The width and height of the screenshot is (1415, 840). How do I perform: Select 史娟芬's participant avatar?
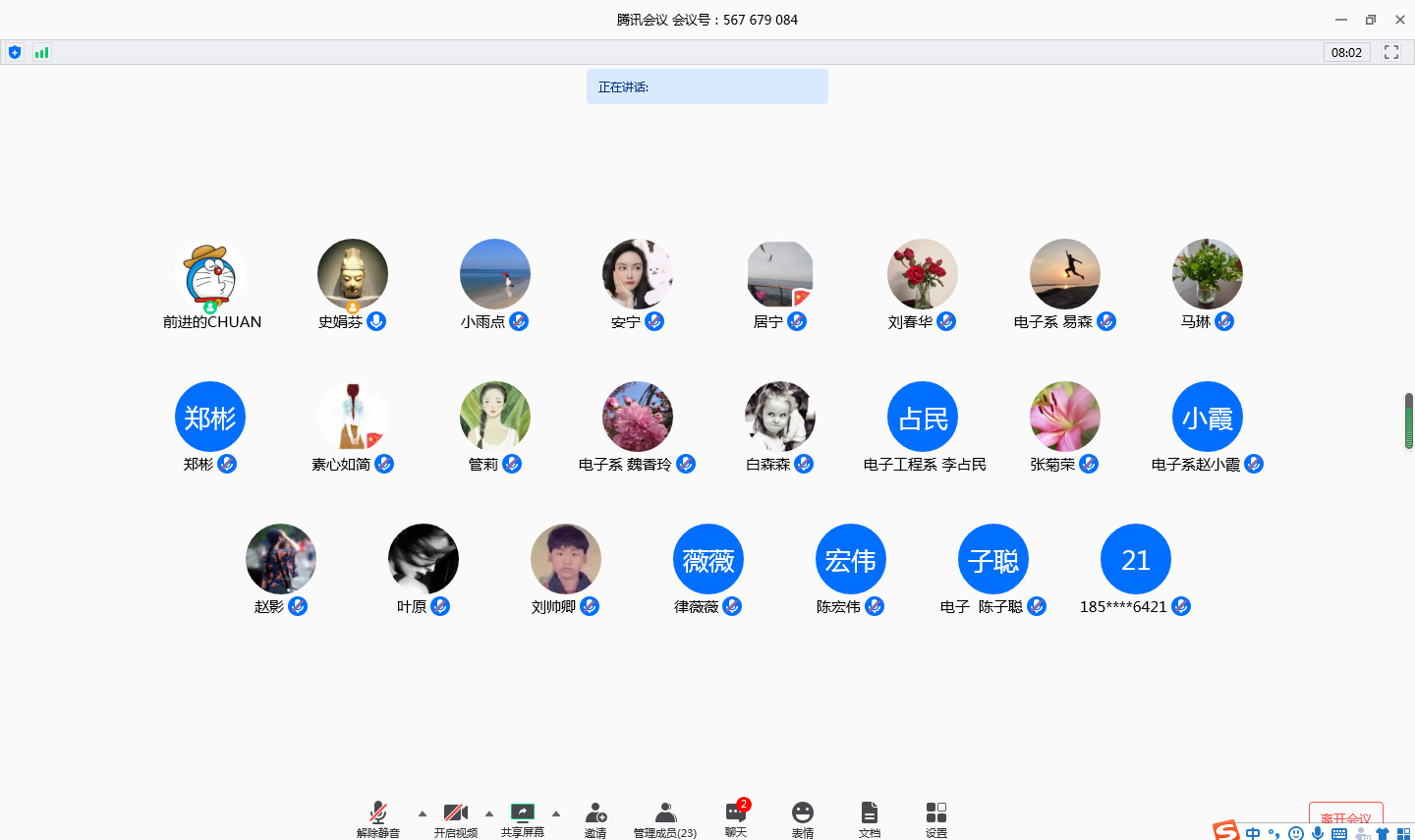pos(353,274)
